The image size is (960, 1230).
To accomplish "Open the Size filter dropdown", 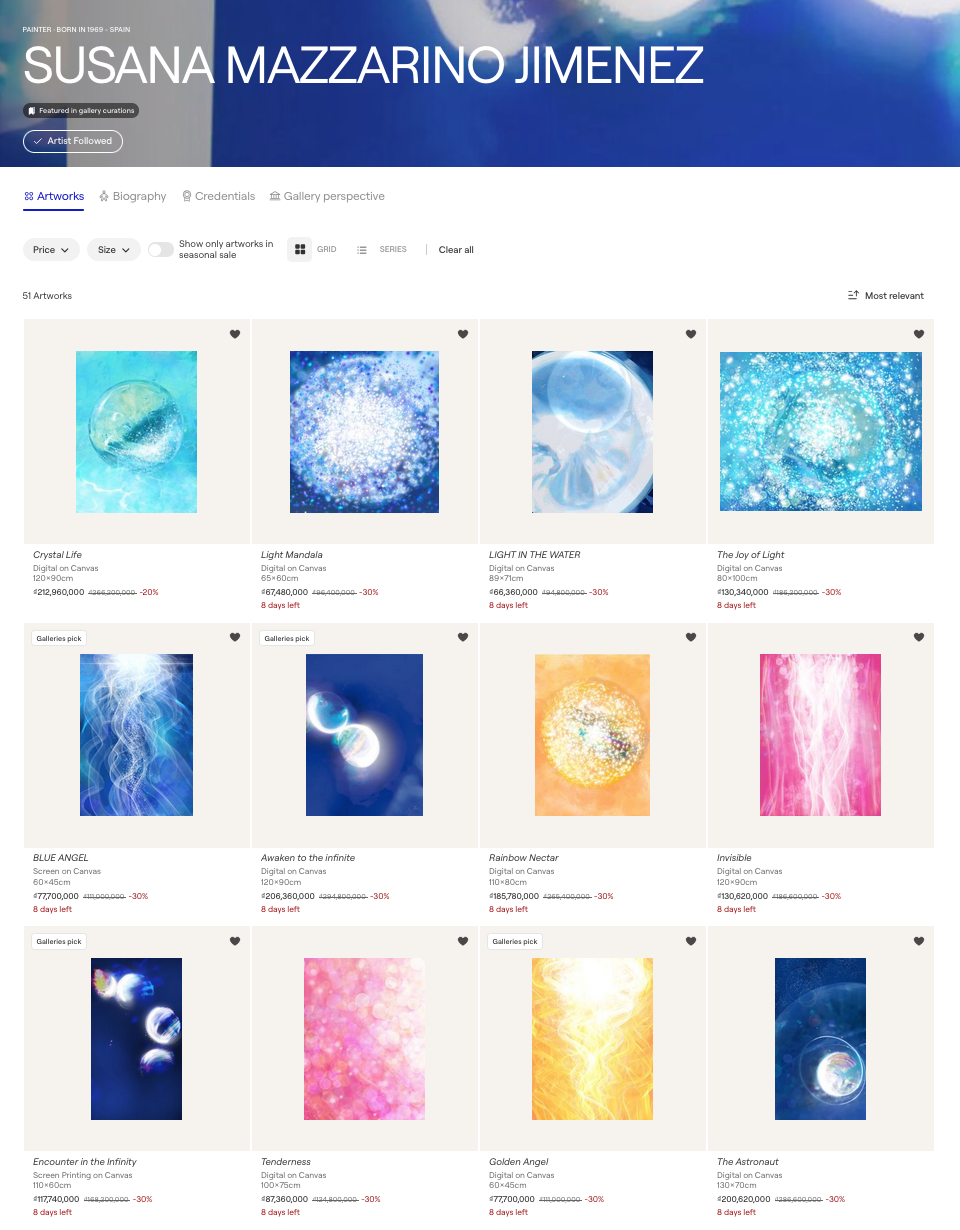I will coord(114,250).
